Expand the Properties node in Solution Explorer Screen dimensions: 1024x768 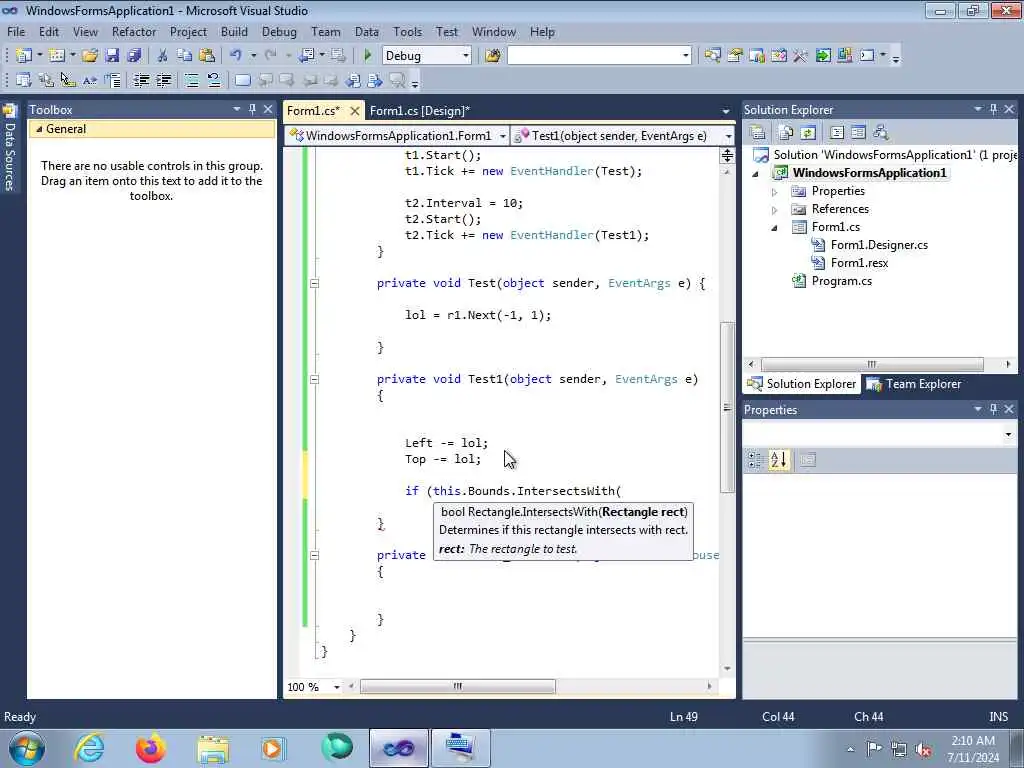click(x=775, y=192)
